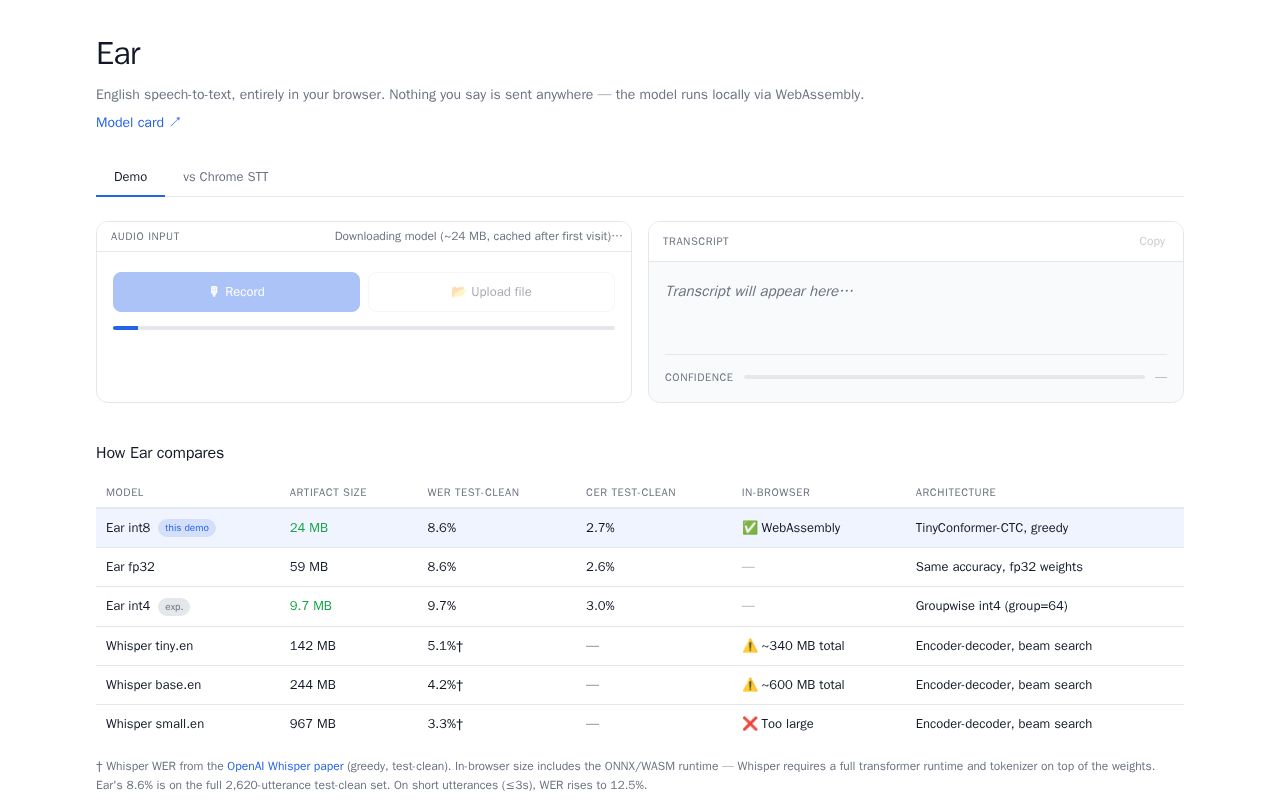The height and width of the screenshot is (800, 1280).
Task: Open the OpenAI Whisper paper link
Action: coord(285,766)
